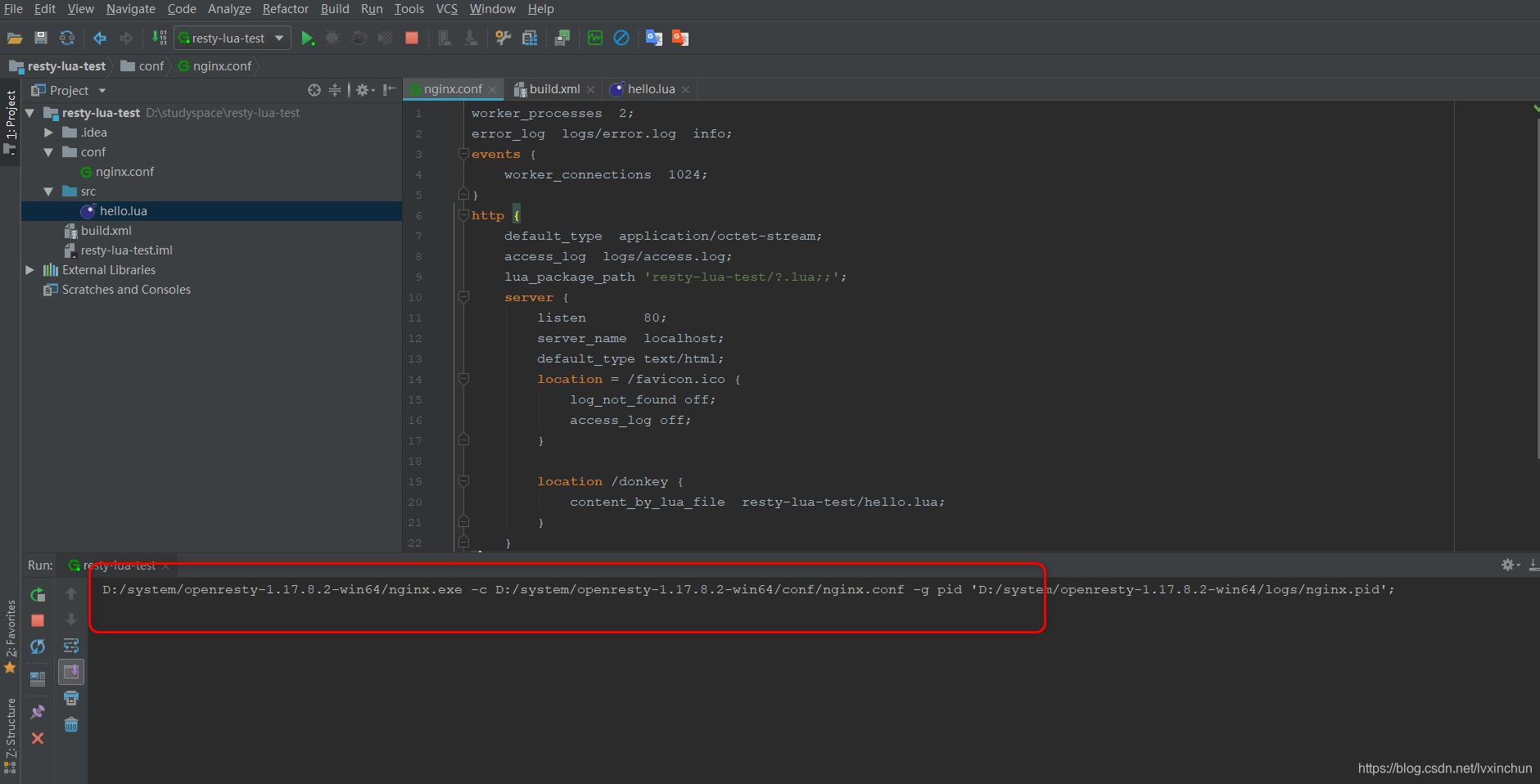Open the 2: Favorites side tool button
This screenshot has width=1540, height=784.
[10, 636]
